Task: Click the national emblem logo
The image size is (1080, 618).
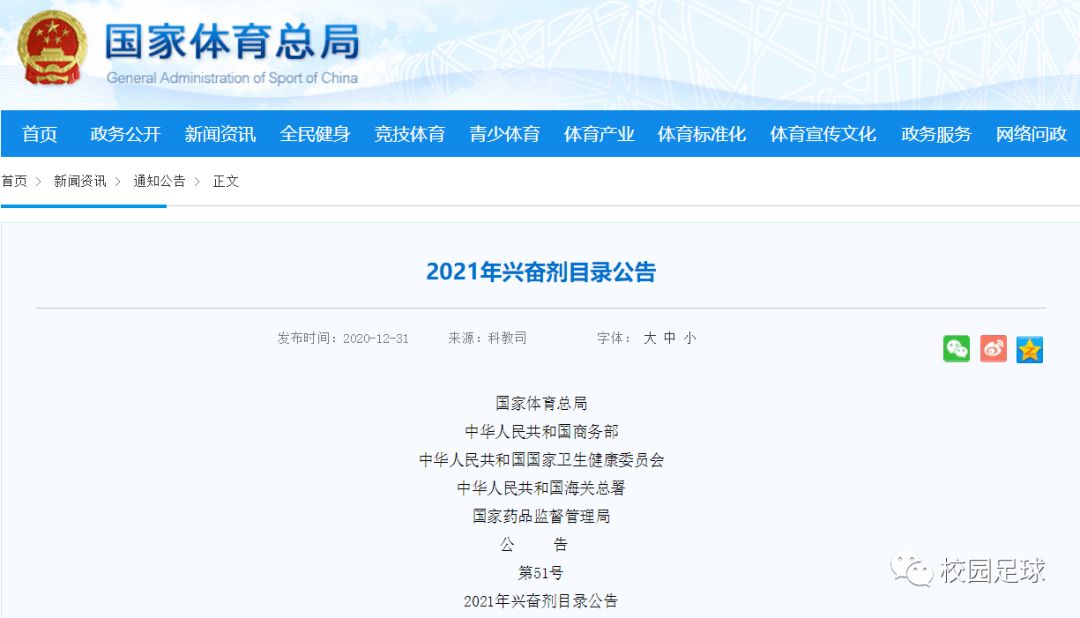Action: [x=54, y=48]
